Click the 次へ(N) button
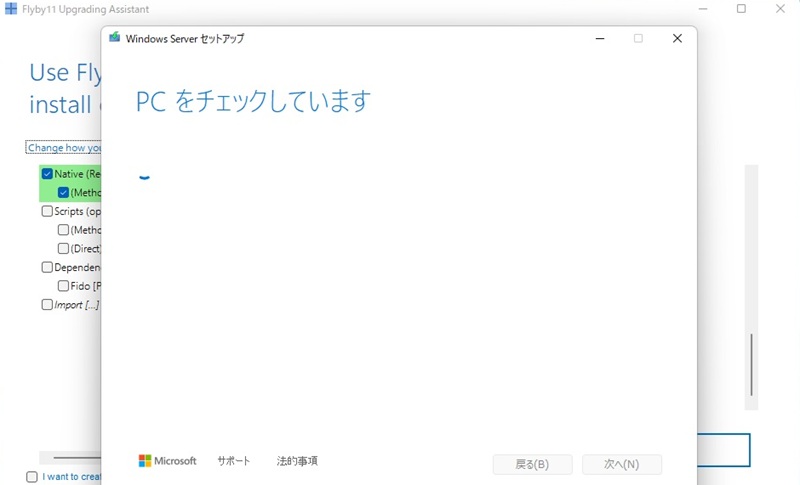This screenshot has height=485, width=800. coord(621,464)
